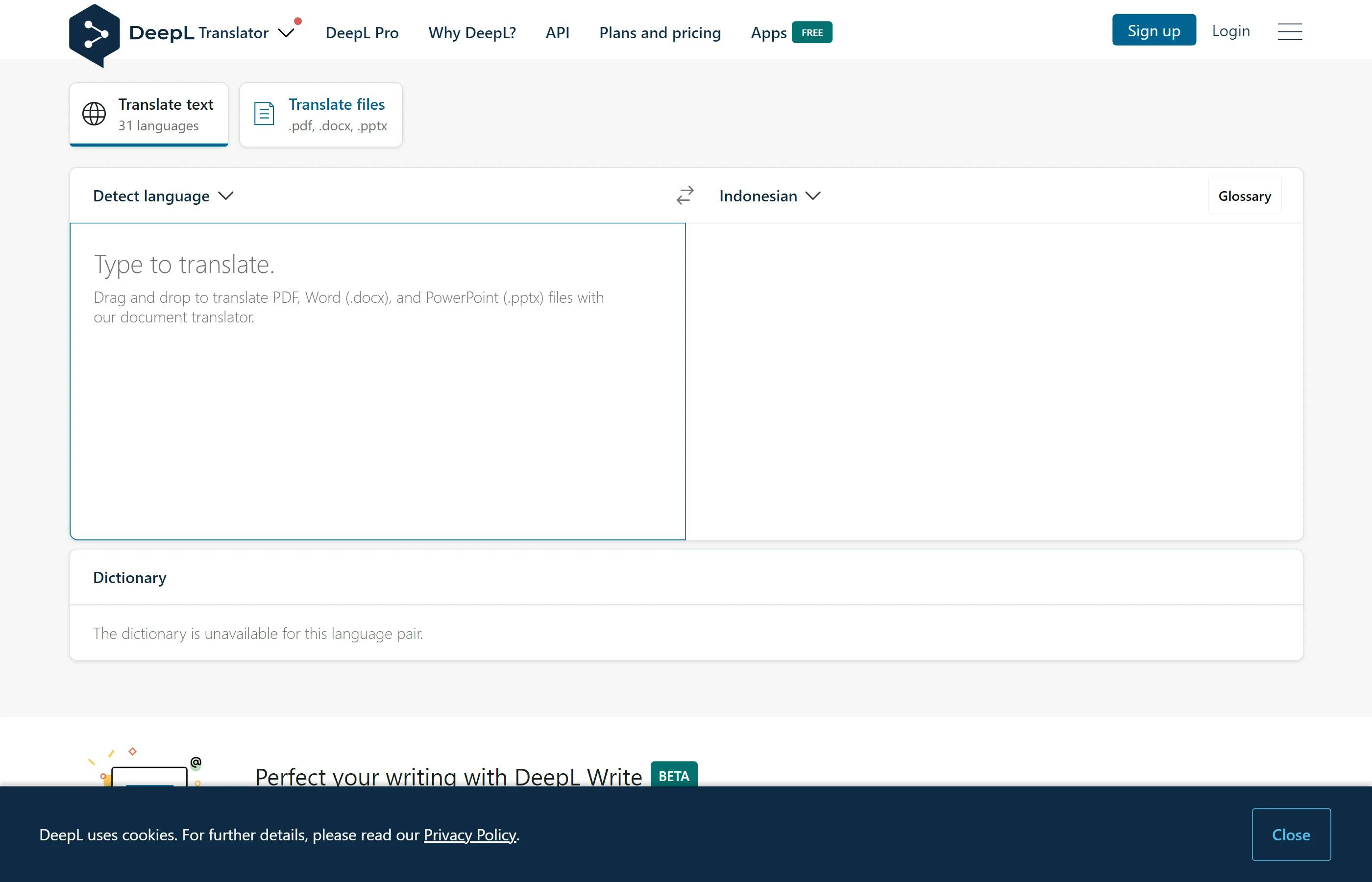Click the FREE badge next to Apps
The width and height of the screenshot is (1372, 882).
click(x=812, y=33)
